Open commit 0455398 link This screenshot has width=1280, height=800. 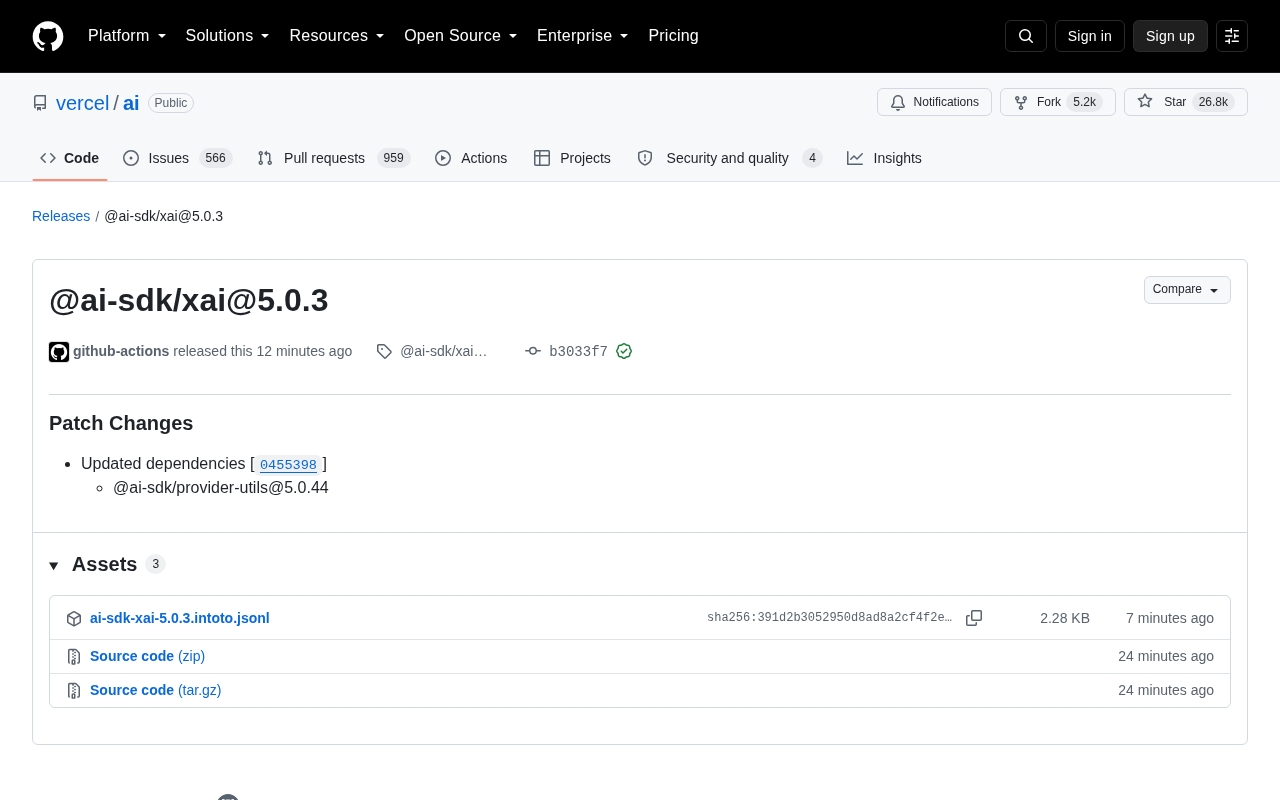tap(288, 464)
